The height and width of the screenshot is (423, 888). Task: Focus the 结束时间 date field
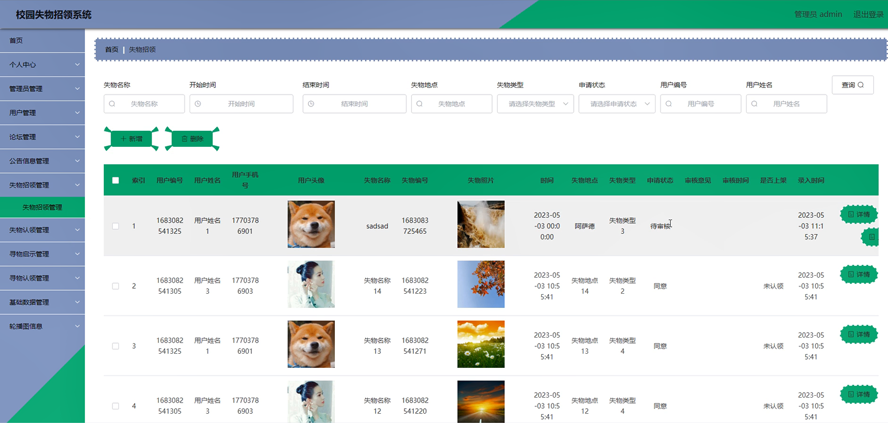[x=355, y=104]
